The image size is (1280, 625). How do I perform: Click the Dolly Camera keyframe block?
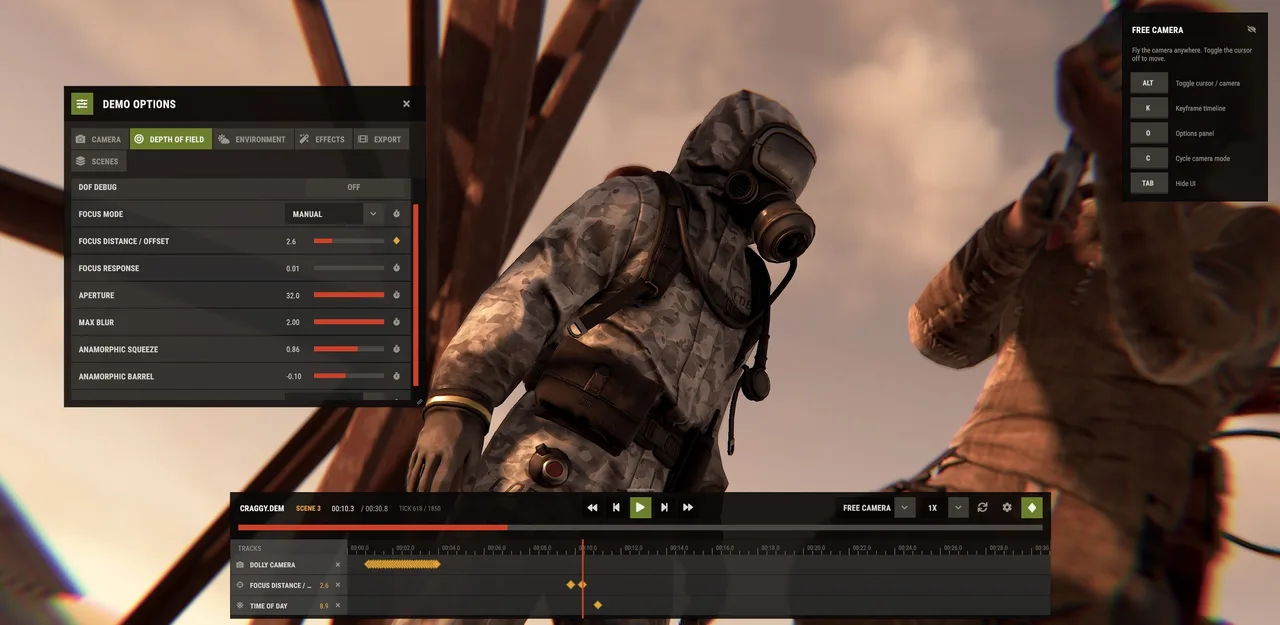[402, 565]
